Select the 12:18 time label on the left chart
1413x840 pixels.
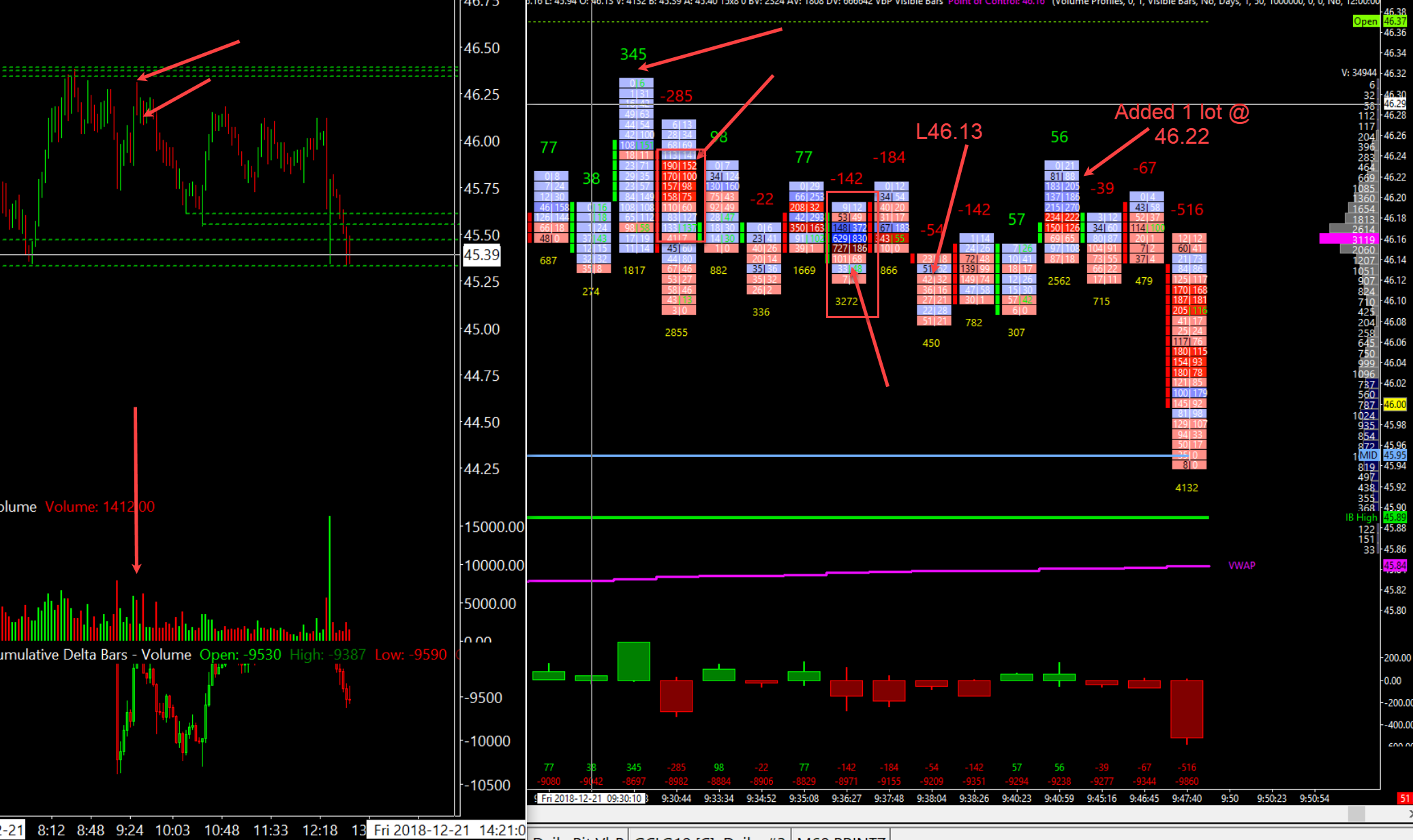pyautogui.click(x=320, y=830)
